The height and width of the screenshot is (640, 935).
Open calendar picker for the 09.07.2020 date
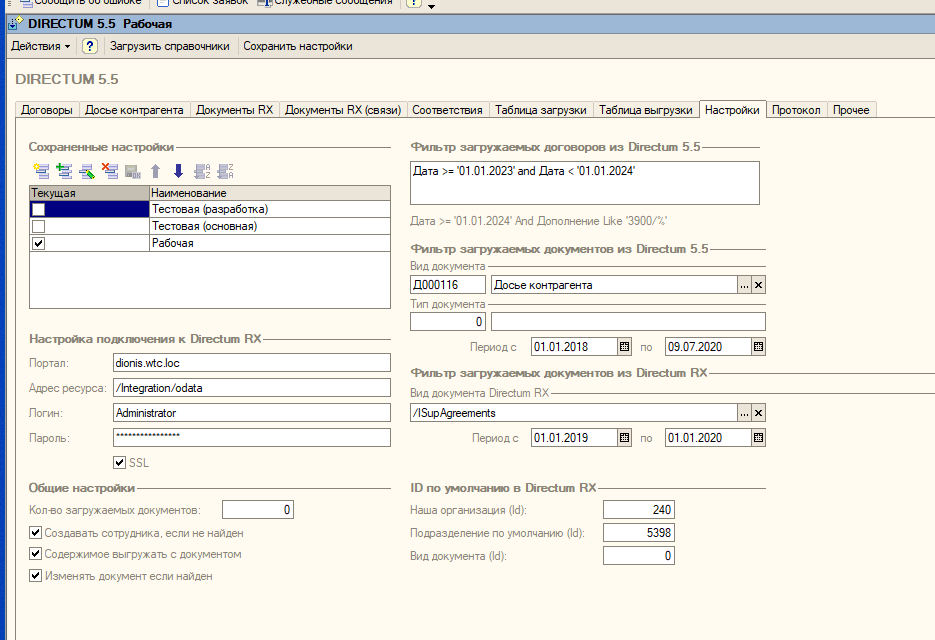click(758, 347)
